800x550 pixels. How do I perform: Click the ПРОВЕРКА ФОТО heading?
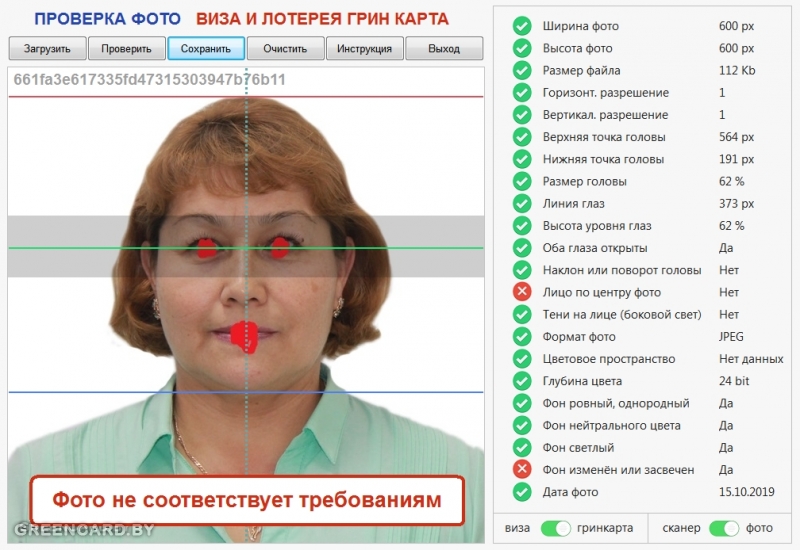point(107,19)
